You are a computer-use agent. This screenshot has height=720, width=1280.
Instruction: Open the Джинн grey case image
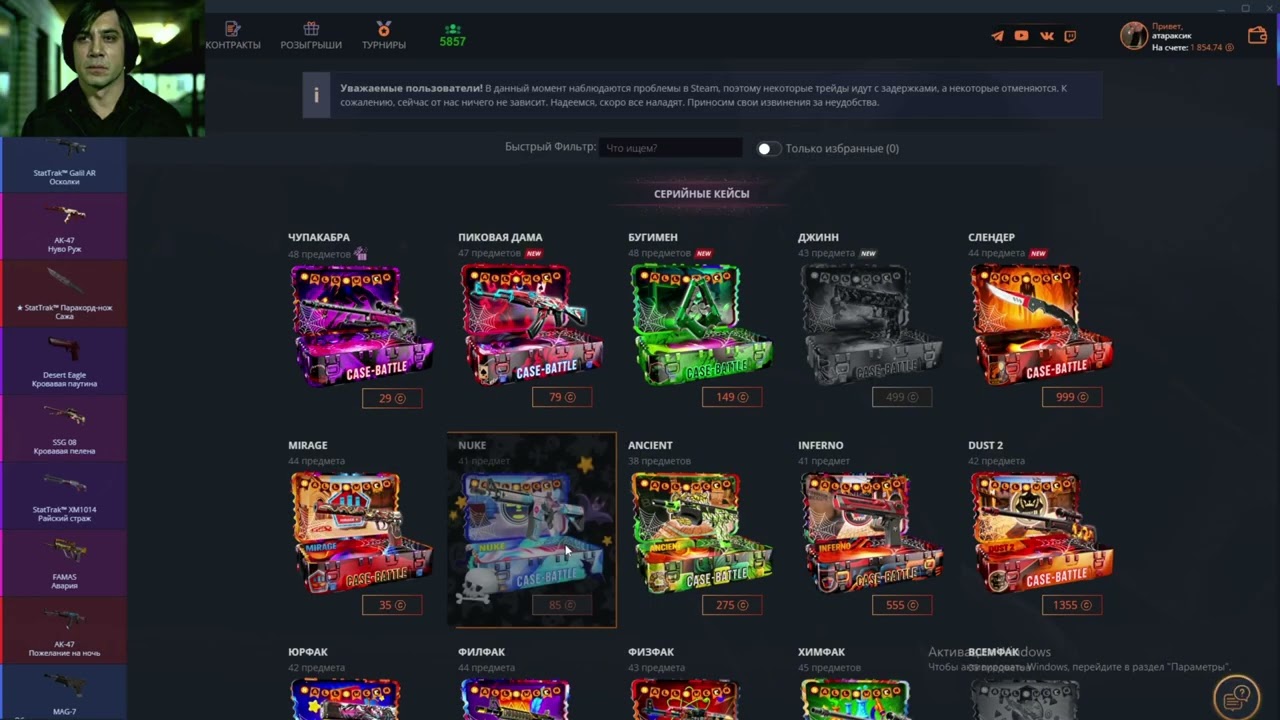tap(871, 325)
